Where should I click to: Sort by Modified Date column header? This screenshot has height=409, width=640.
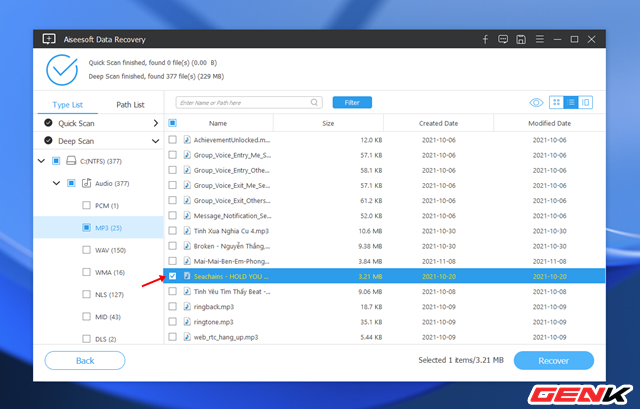click(549, 123)
